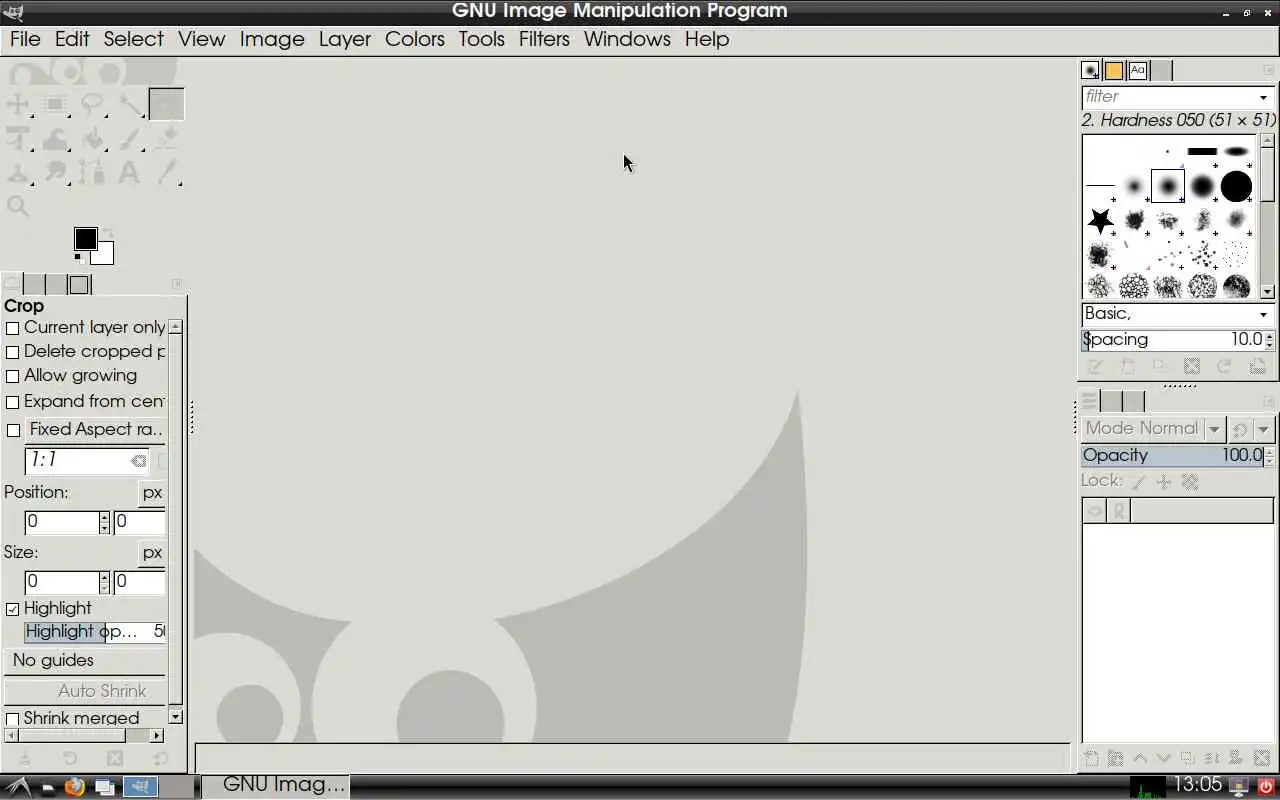The image size is (1280, 800).
Task: Toggle Current layer only checkbox
Action: click(x=13, y=328)
